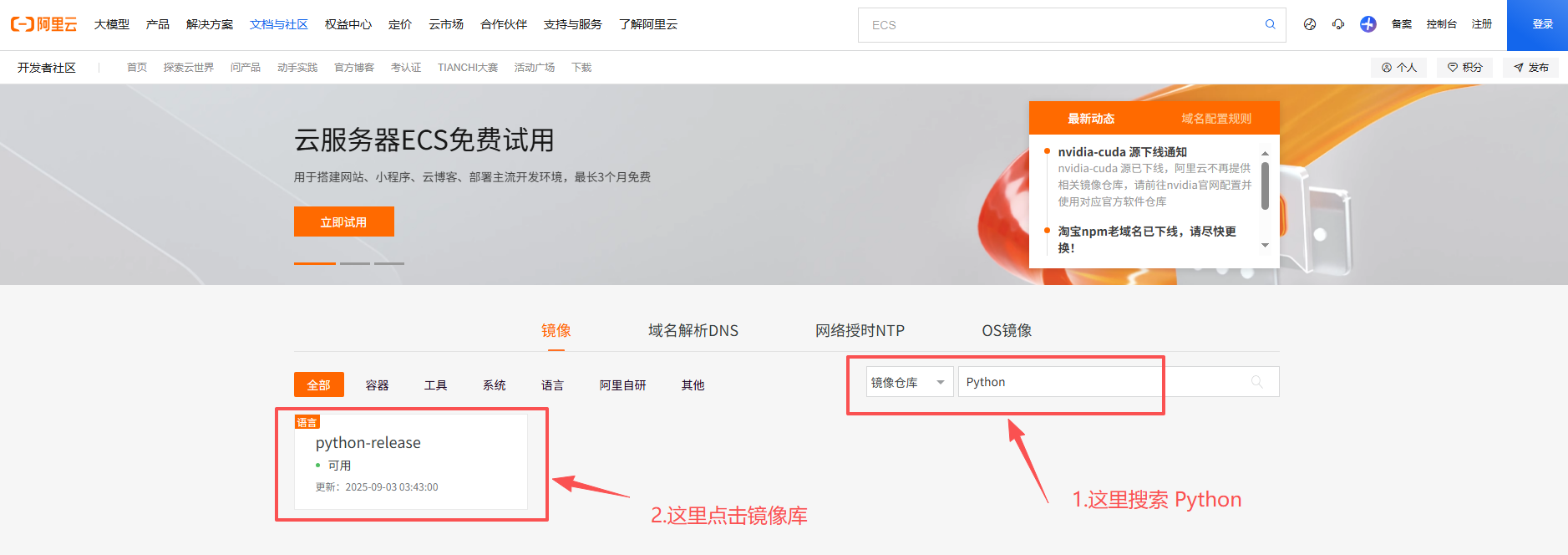Open the globe language/region icon

[1310, 24]
